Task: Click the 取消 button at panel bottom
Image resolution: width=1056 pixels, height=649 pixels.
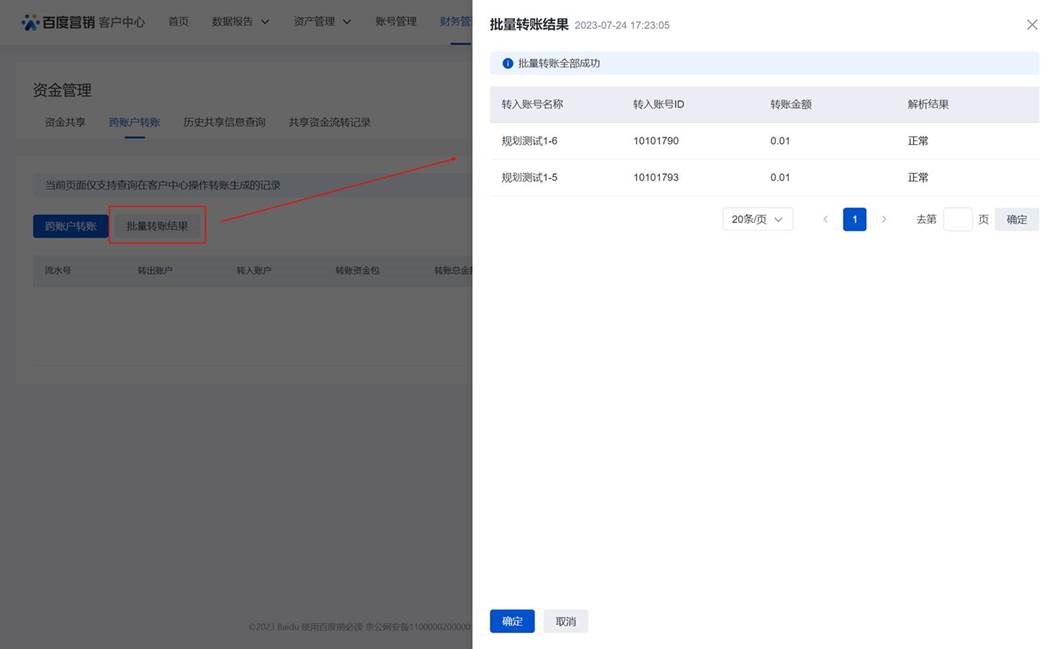Action: (x=566, y=621)
